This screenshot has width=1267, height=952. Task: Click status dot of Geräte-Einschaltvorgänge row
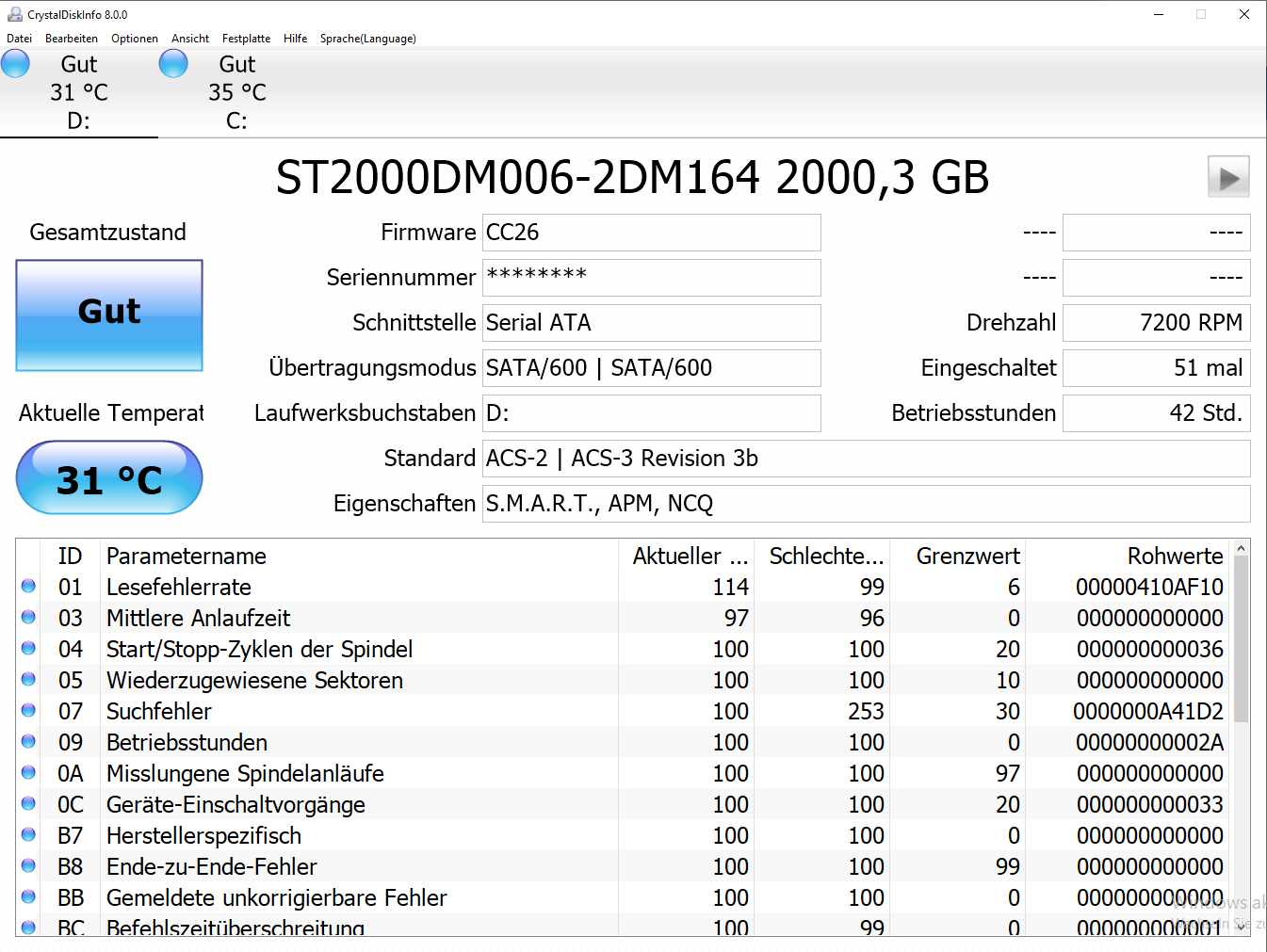coord(28,803)
